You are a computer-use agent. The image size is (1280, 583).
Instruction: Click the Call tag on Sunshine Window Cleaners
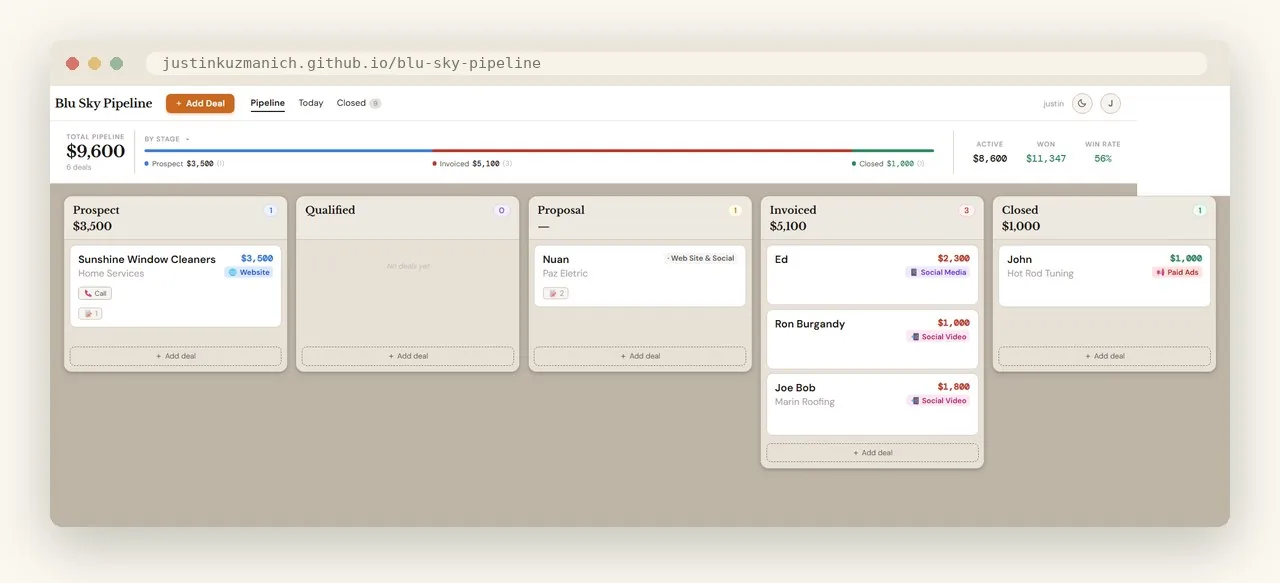[95, 294]
